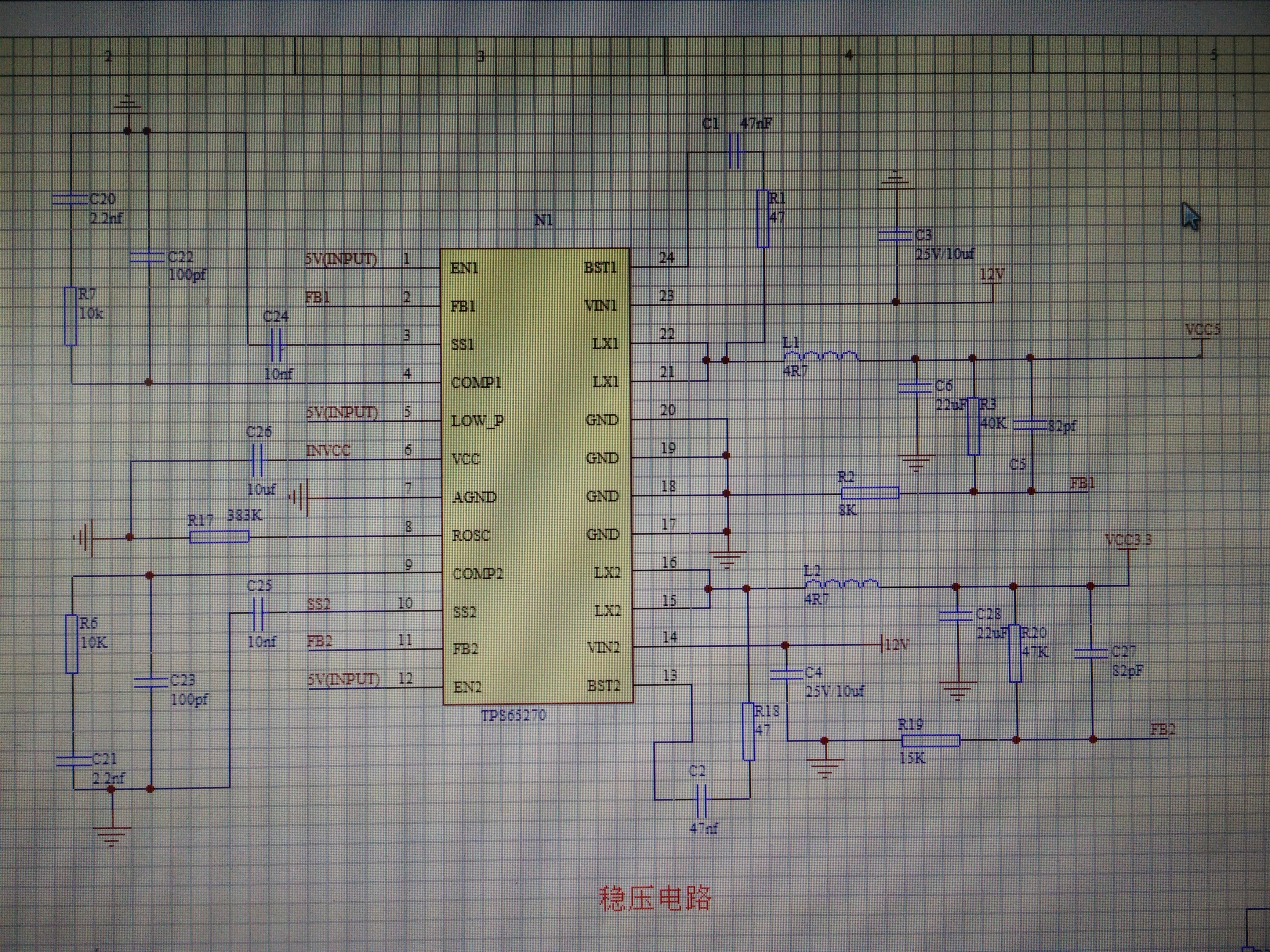Select the TPS65270 IC component body
The image size is (1270, 952).
coord(537,476)
